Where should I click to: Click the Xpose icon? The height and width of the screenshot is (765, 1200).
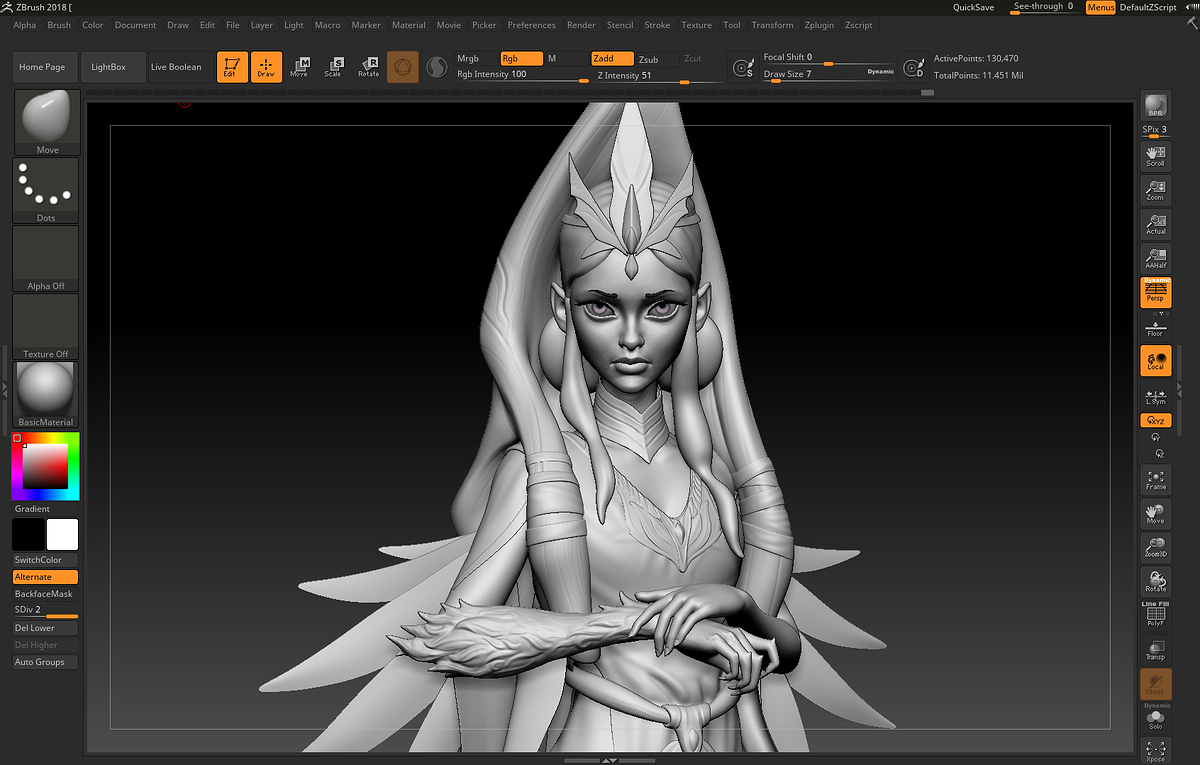[x=1156, y=751]
